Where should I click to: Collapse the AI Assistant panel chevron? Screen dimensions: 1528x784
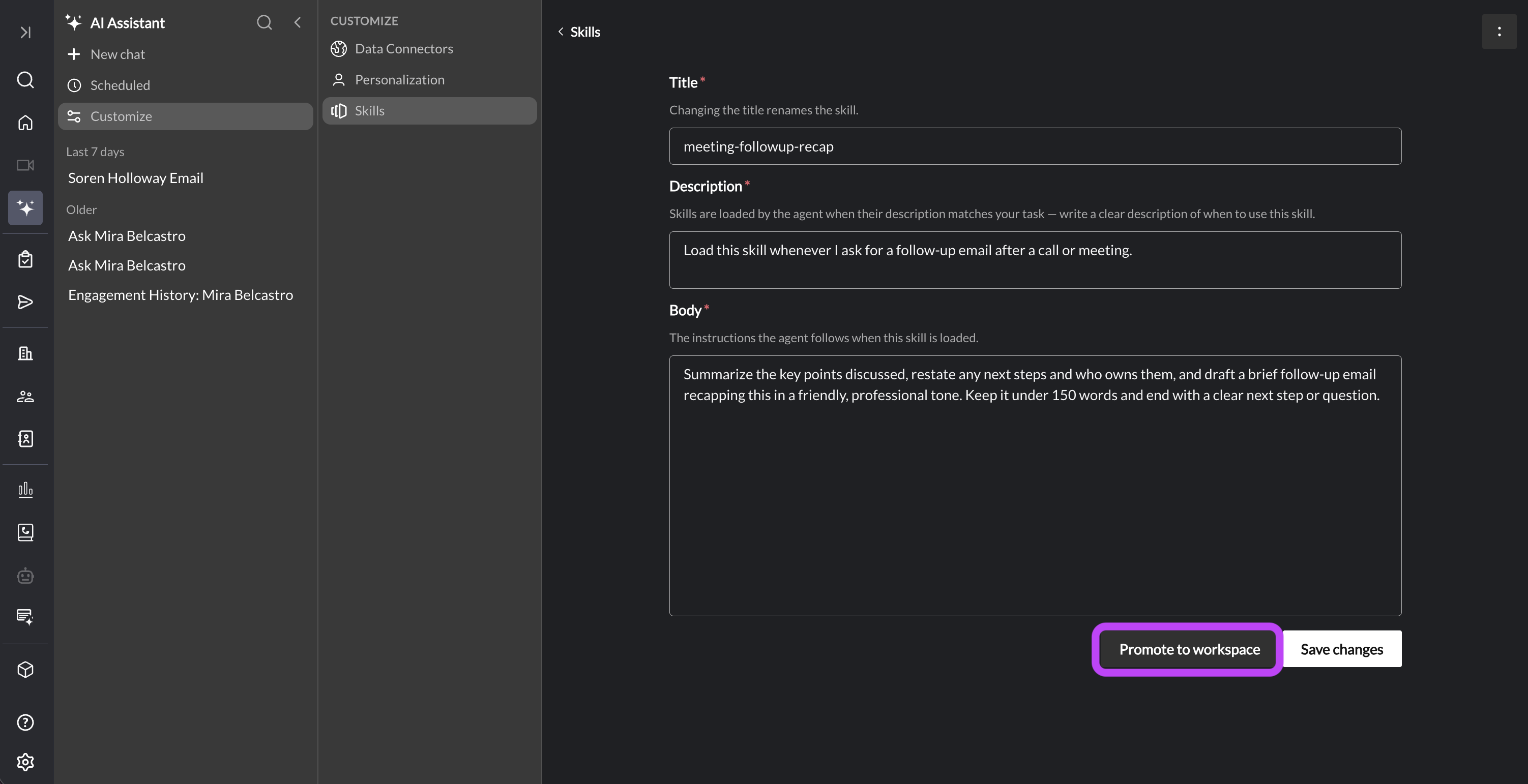[x=298, y=22]
